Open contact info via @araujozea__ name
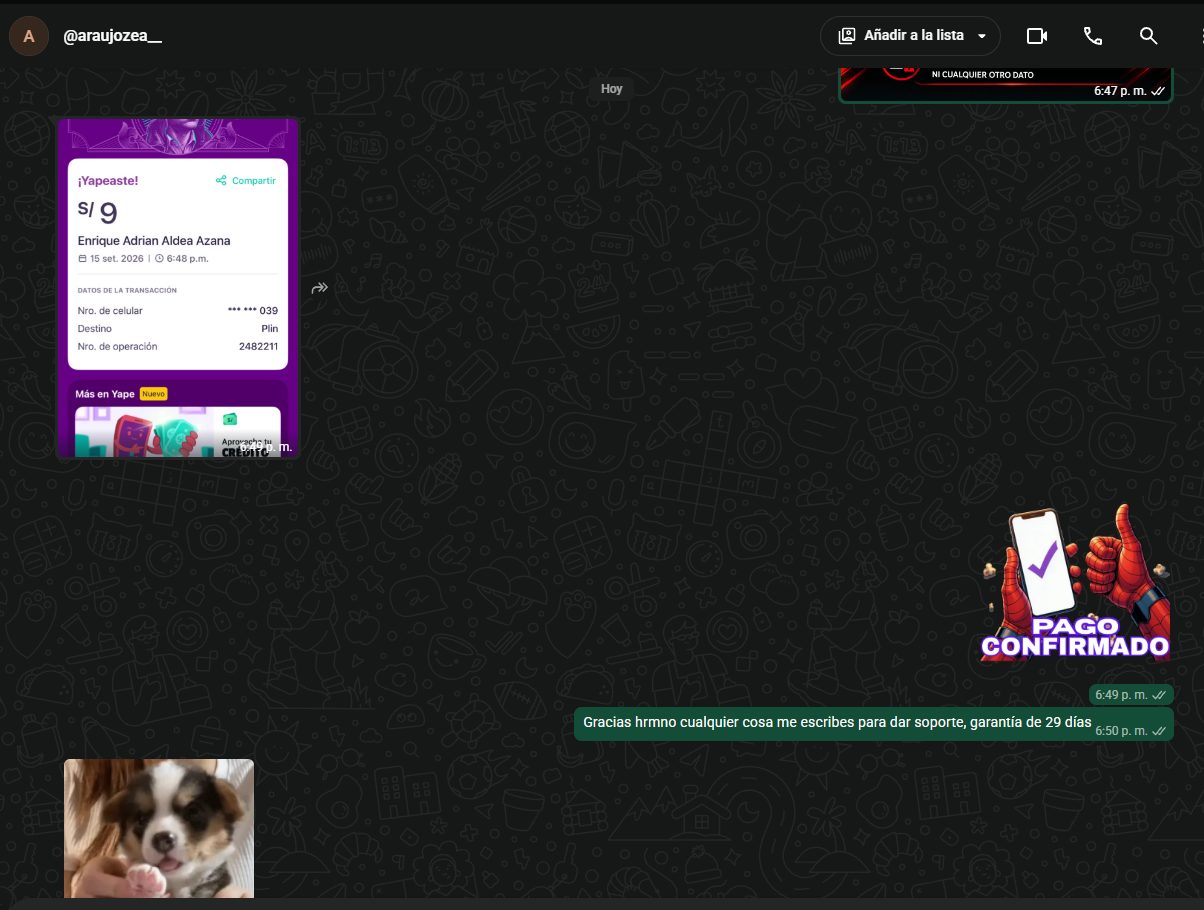The width and height of the screenshot is (1204, 910). pos(112,36)
